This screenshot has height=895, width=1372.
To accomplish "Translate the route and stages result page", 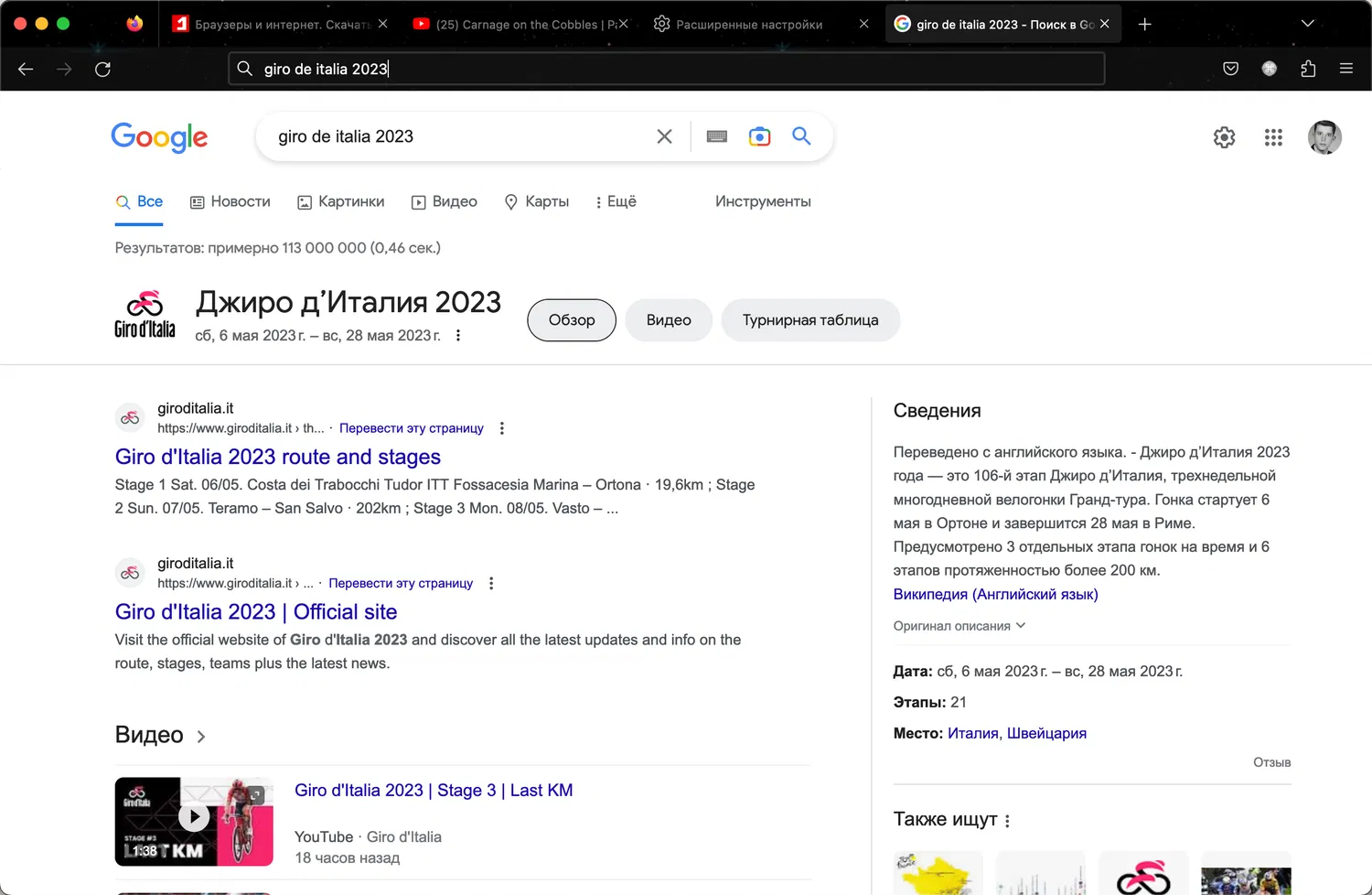I will tap(412, 428).
